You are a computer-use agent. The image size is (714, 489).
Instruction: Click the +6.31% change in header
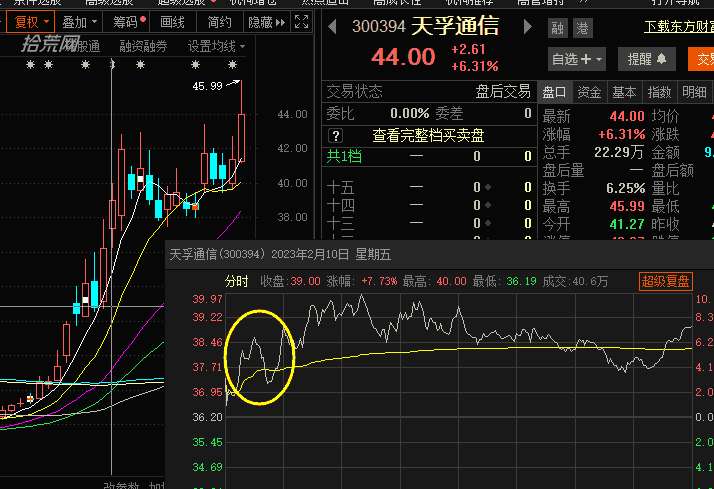(474, 66)
